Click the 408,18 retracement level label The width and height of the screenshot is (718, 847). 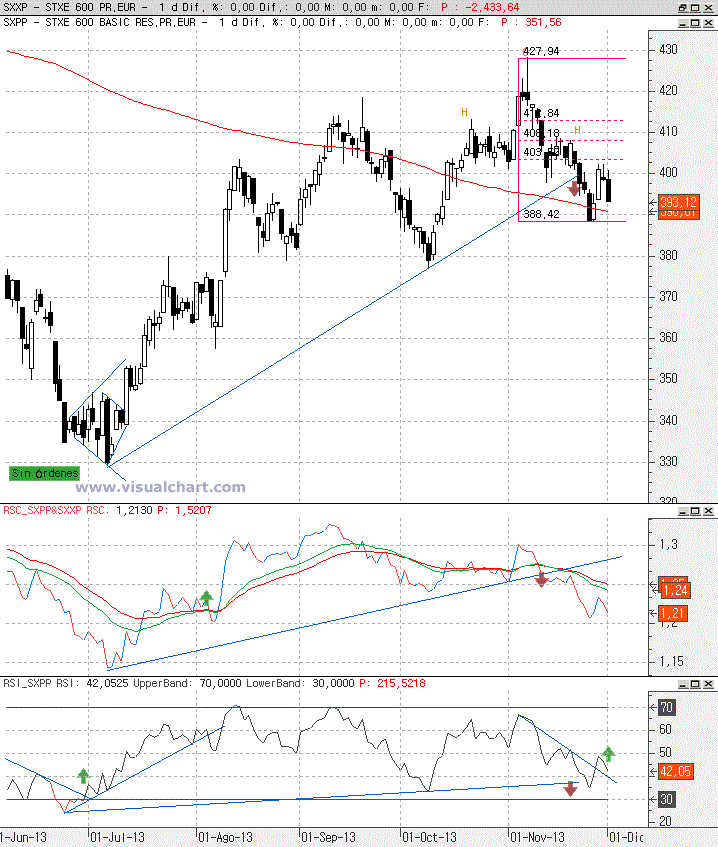[541, 133]
